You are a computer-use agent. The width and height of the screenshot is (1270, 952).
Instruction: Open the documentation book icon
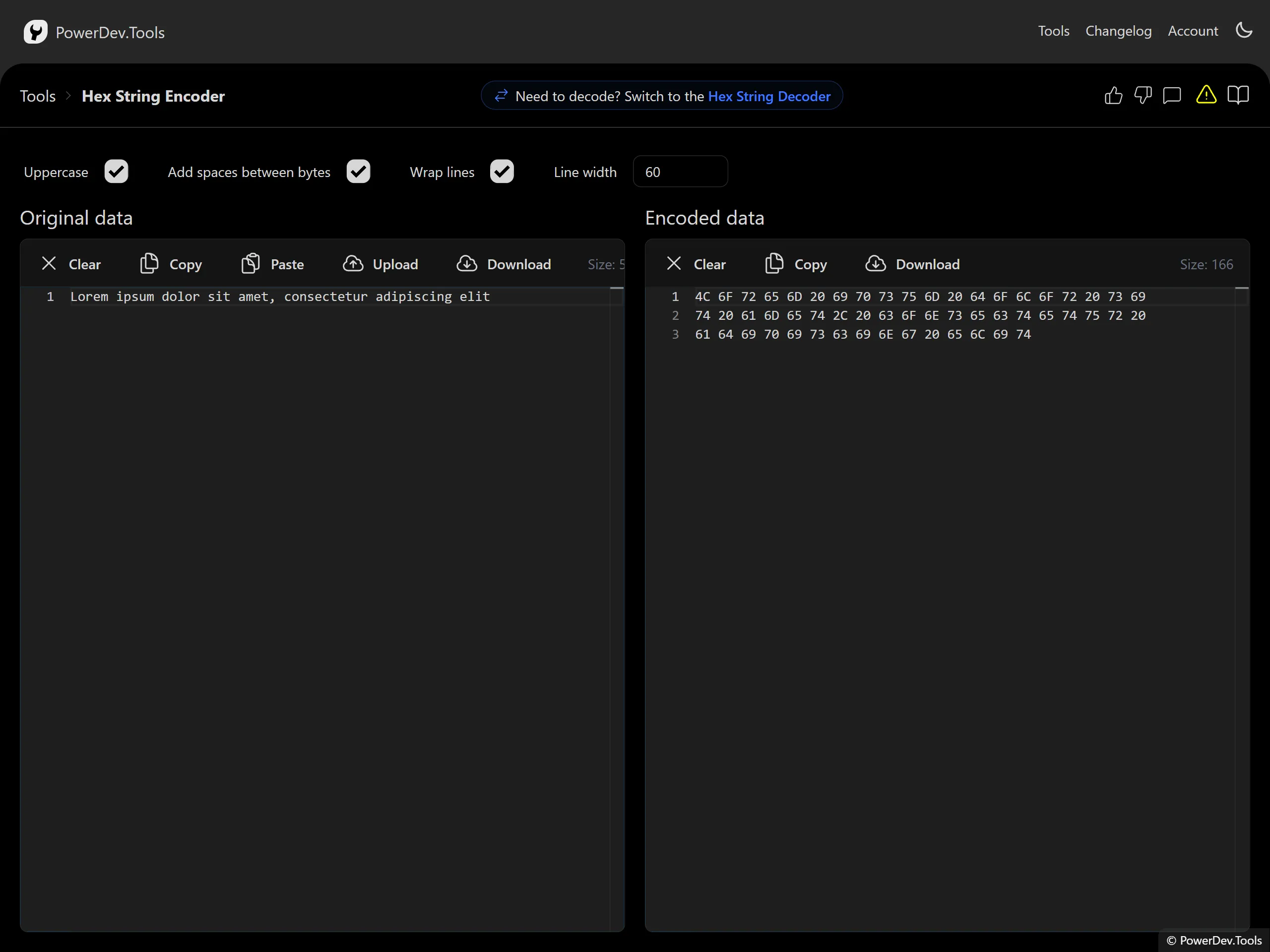pyautogui.click(x=1238, y=95)
